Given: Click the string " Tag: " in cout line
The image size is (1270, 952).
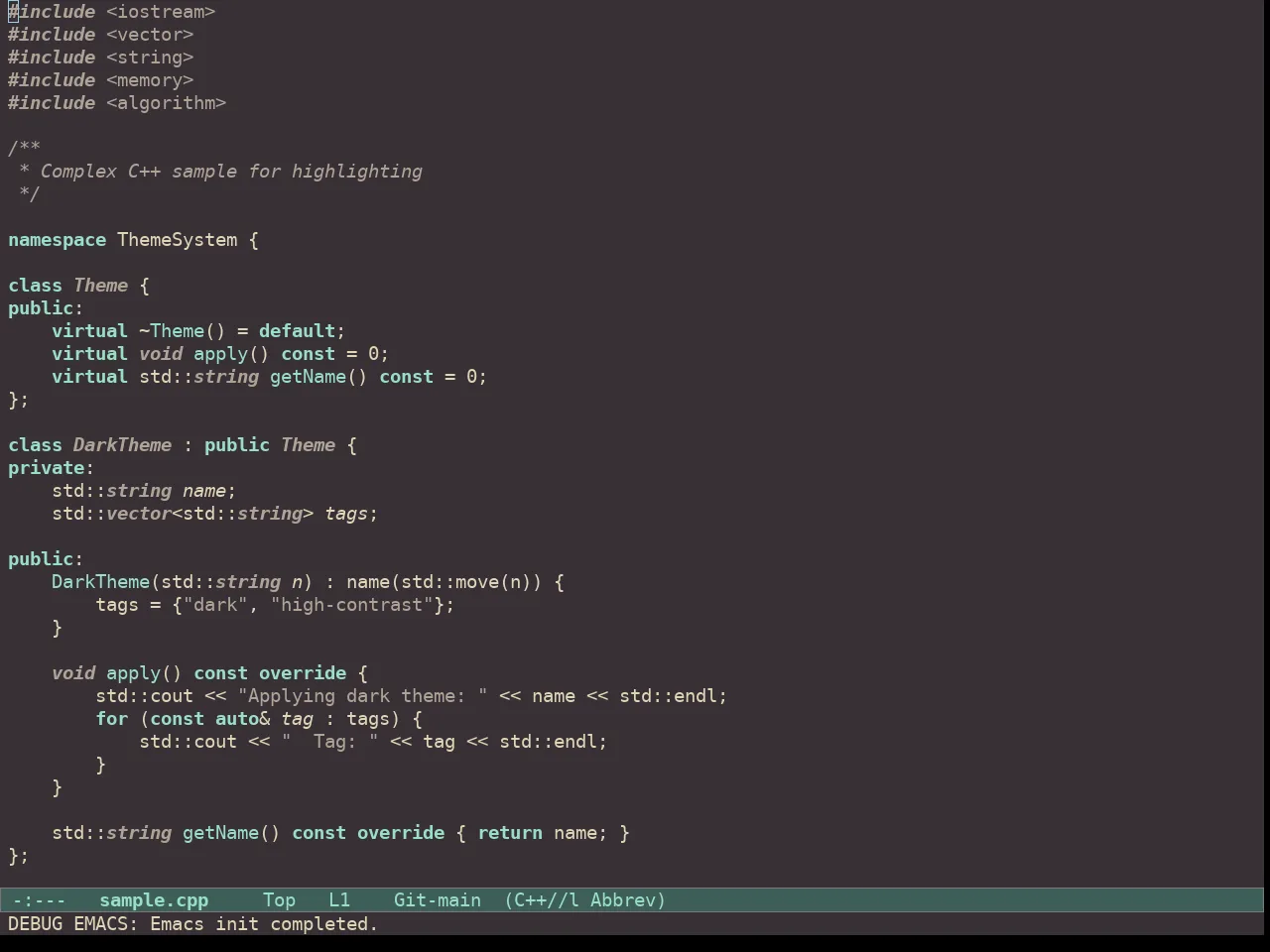Looking at the screenshot, I should tap(329, 742).
